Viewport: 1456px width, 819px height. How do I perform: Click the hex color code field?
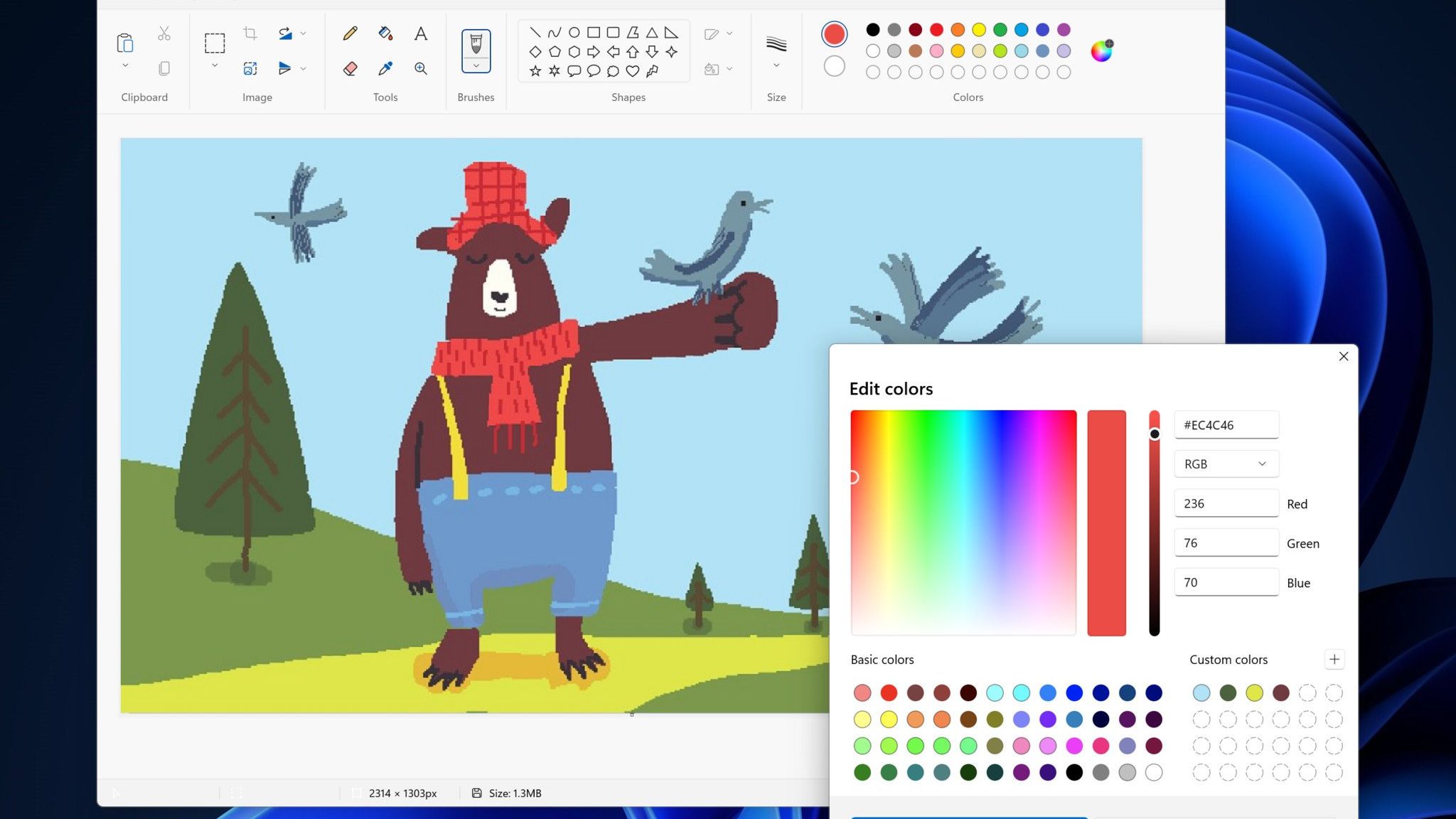(1226, 425)
